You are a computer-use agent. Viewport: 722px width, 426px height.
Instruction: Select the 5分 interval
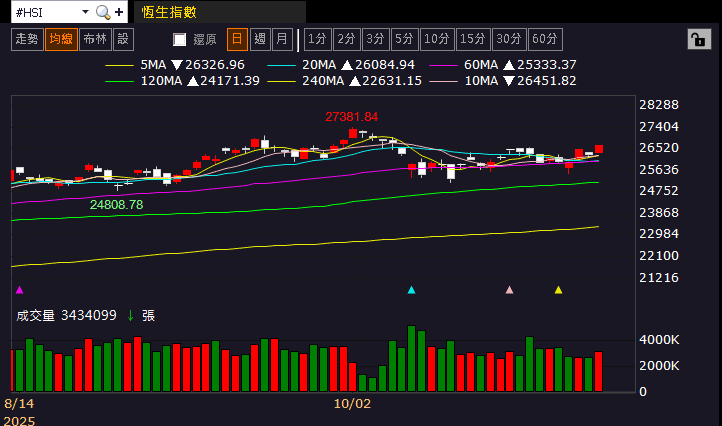pyautogui.click(x=405, y=39)
